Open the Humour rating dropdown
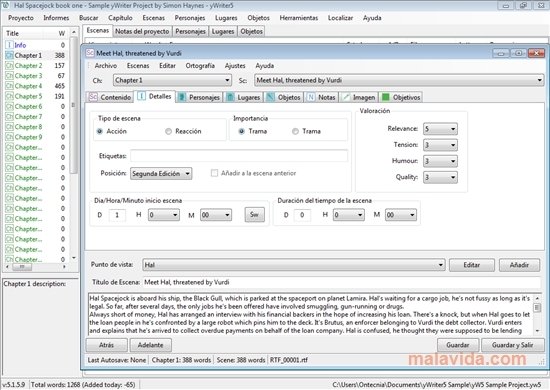The width and height of the screenshot is (550, 390). [440, 161]
